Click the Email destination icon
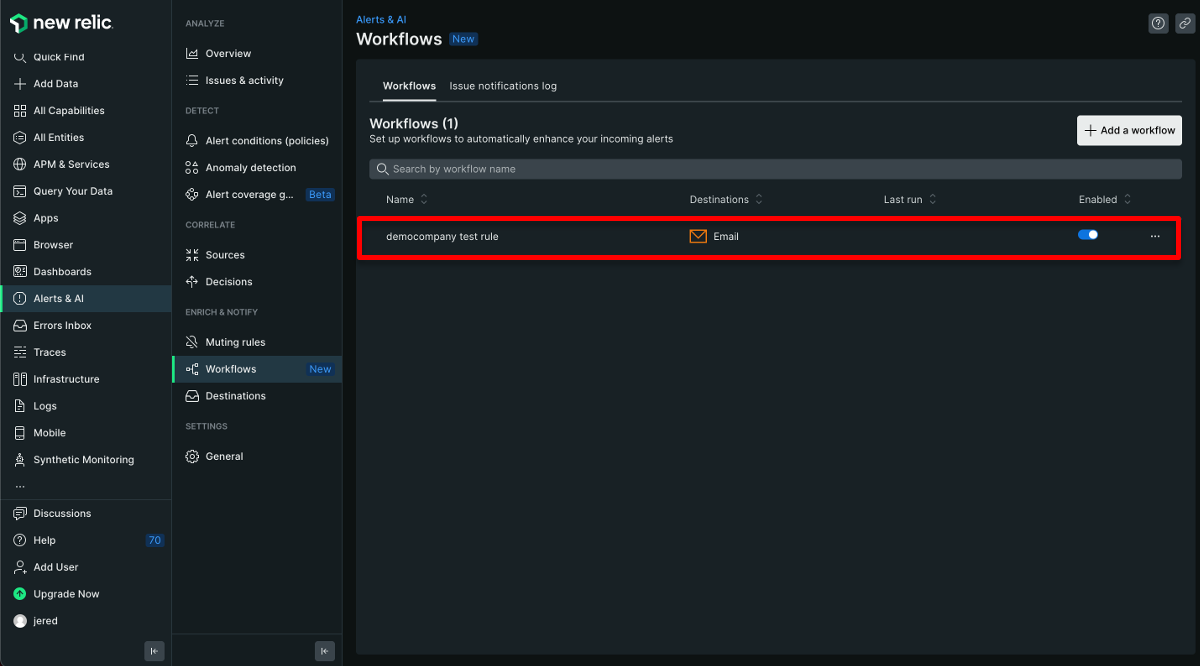 pos(695,236)
